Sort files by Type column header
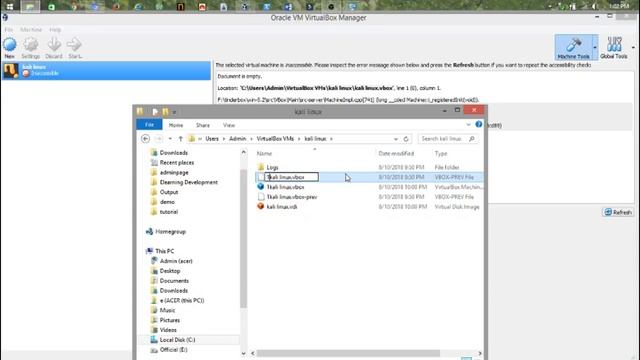This screenshot has height=360, width=640. [x=441, y=153]
